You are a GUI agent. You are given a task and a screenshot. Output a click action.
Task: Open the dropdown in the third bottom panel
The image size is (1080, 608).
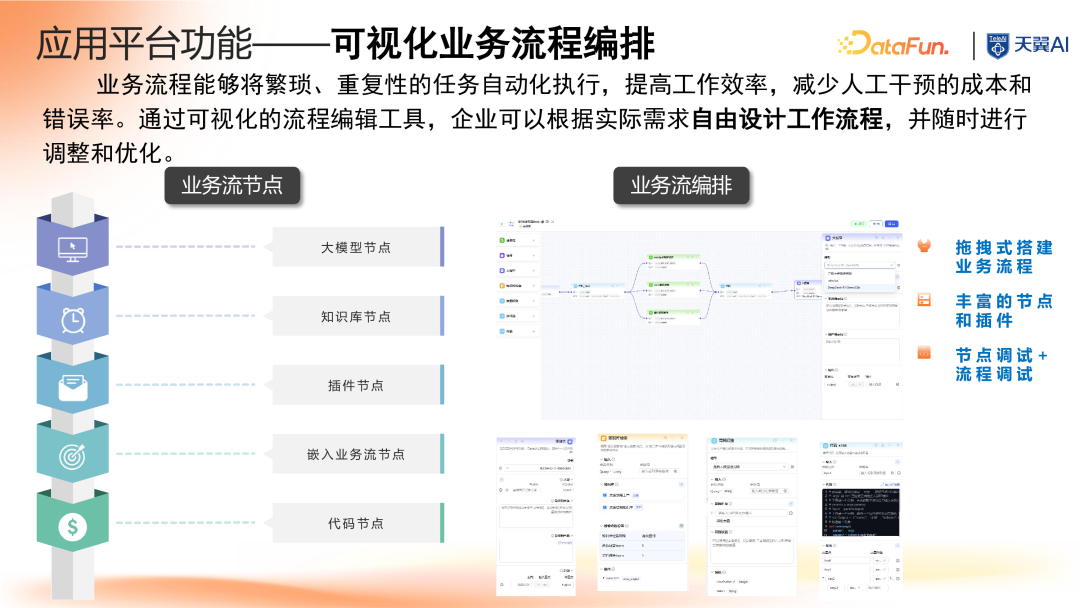click(x=749, y=467)
